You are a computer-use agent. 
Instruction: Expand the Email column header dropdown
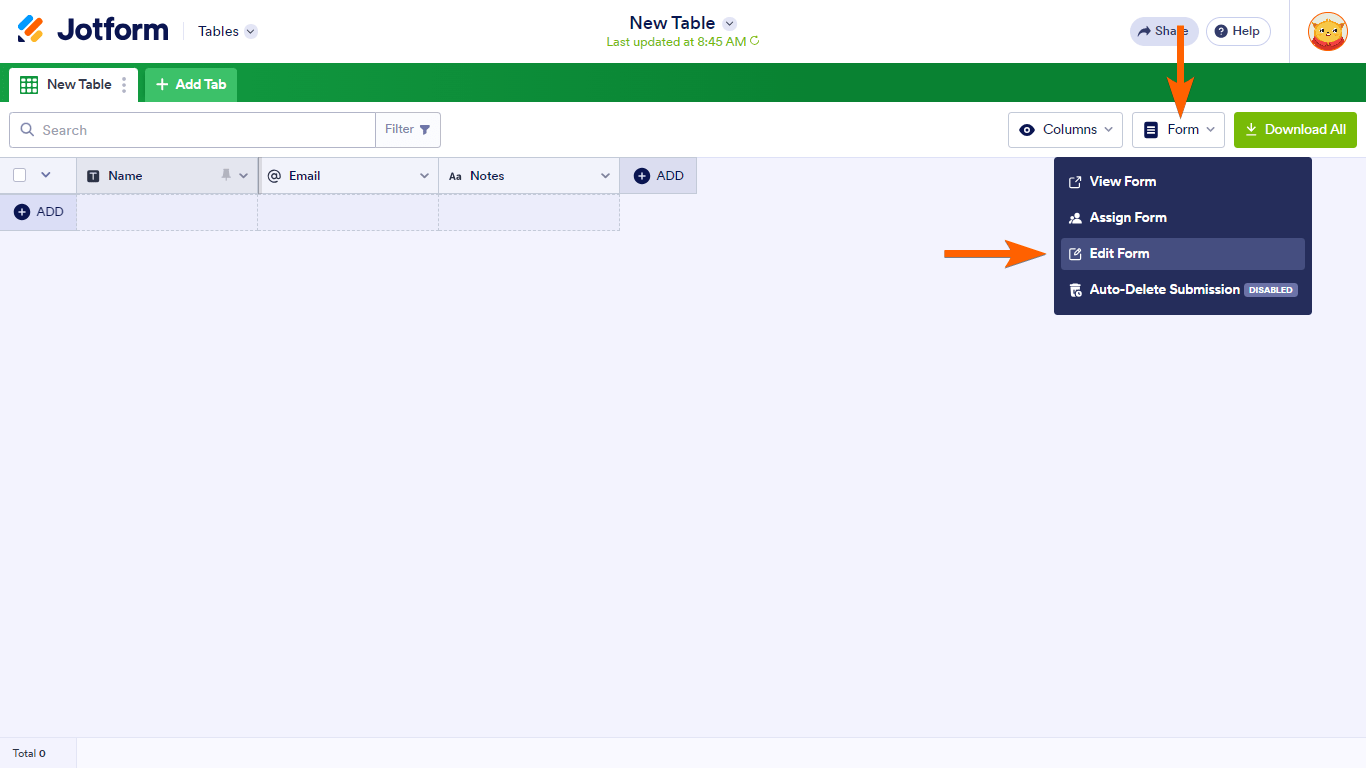(425, 175)
